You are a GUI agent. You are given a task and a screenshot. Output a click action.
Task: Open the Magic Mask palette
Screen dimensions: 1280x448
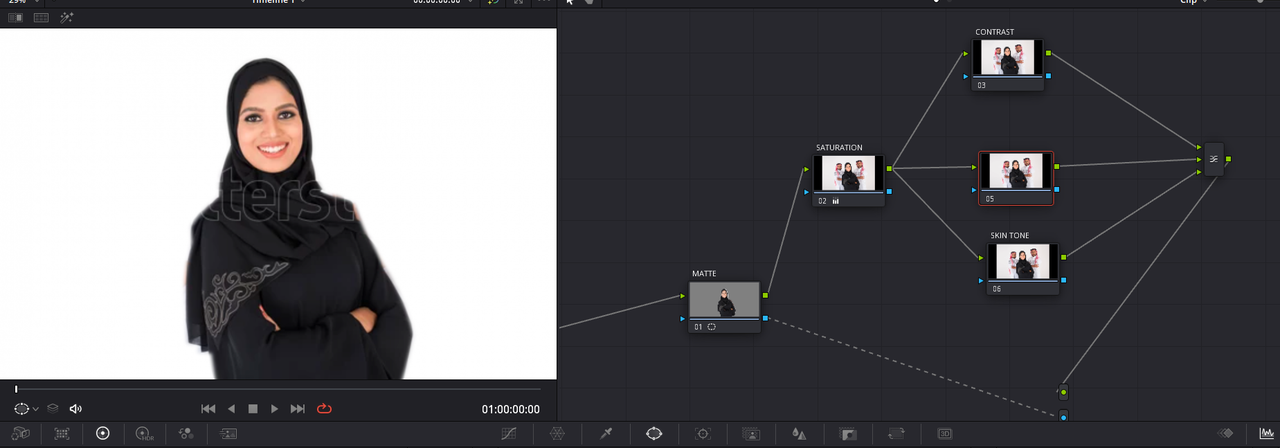tap(751, 433)
